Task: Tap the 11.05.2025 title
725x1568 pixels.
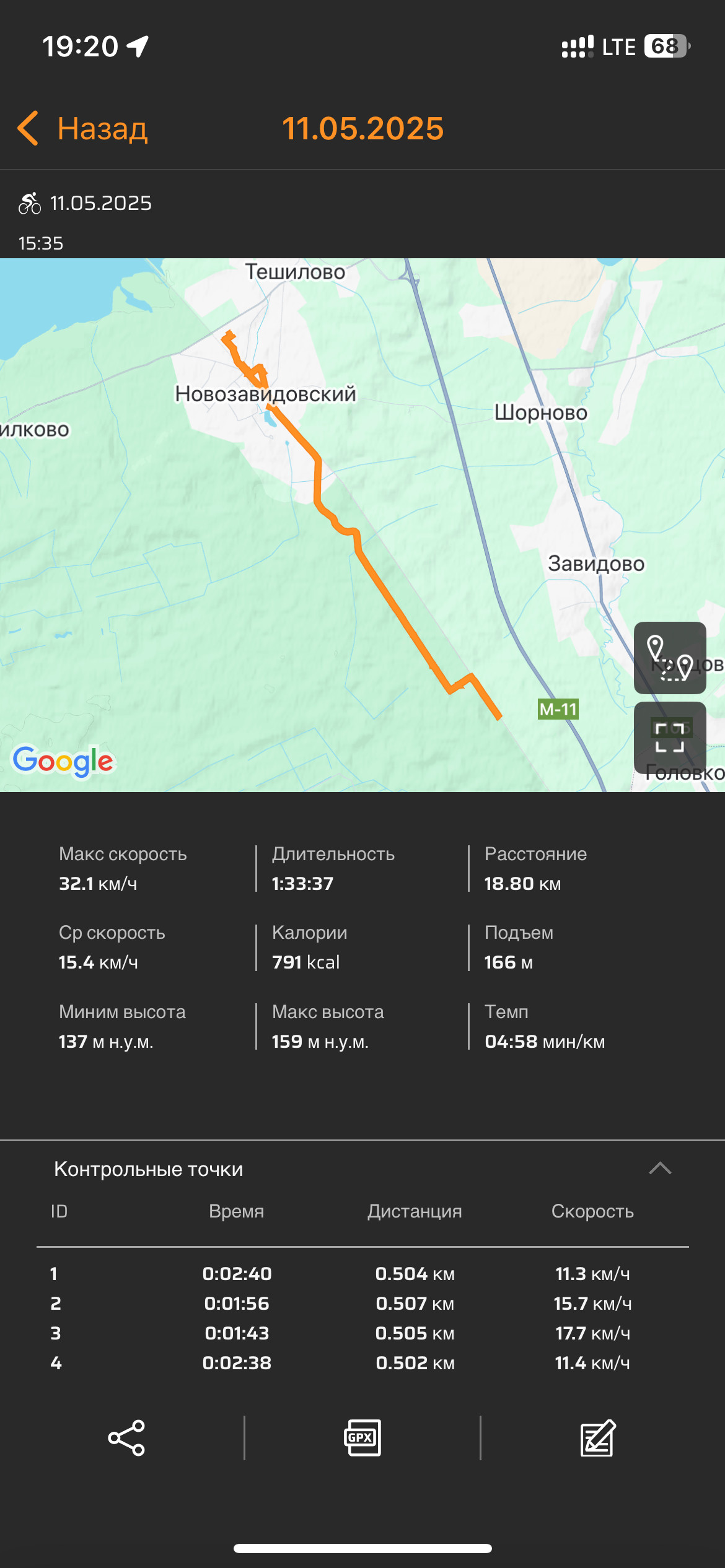Action: pos(363,128)
